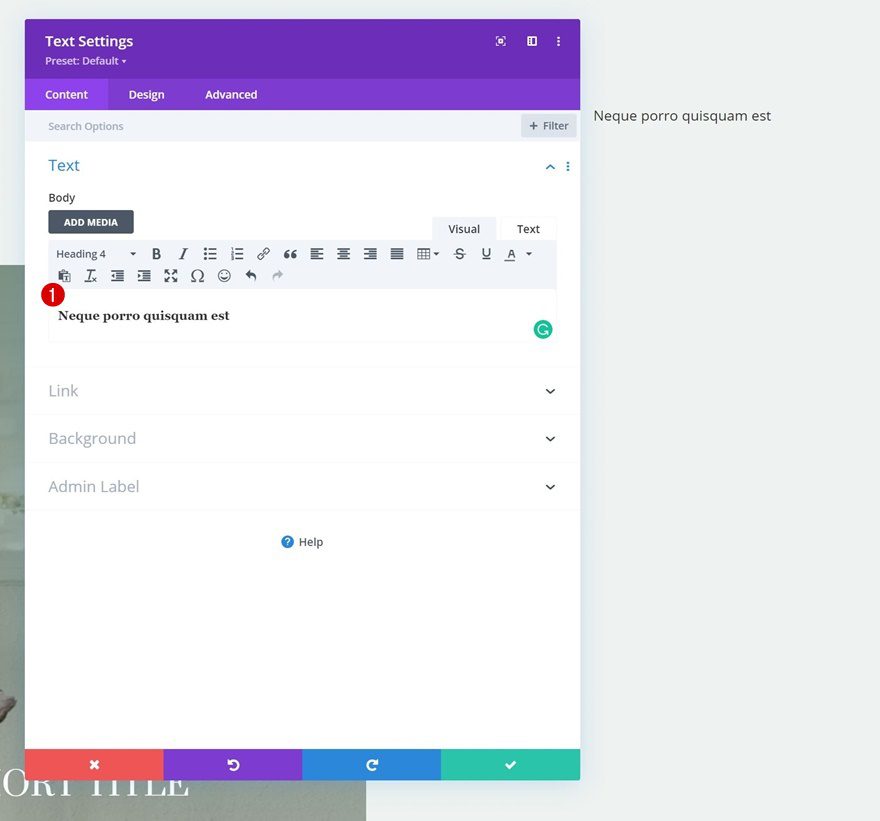This screenshot has height=821, width=880.
Task: Click the Add Media button
Action: (90, 221)
